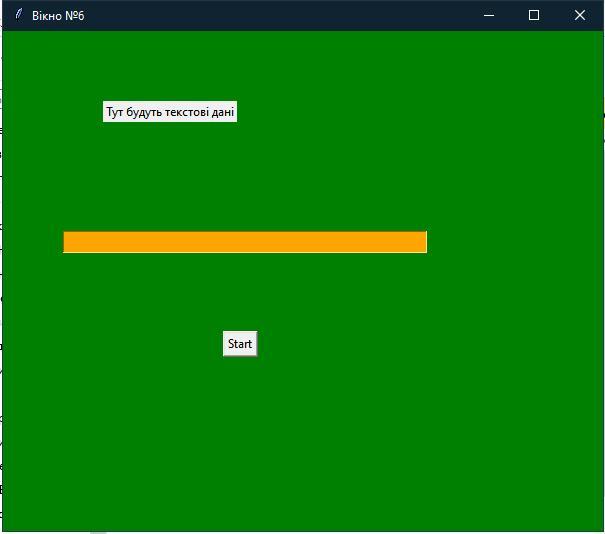Click green background above the text label
The height and width of the screenshot is (534, 605).
[x=170, y=65]
